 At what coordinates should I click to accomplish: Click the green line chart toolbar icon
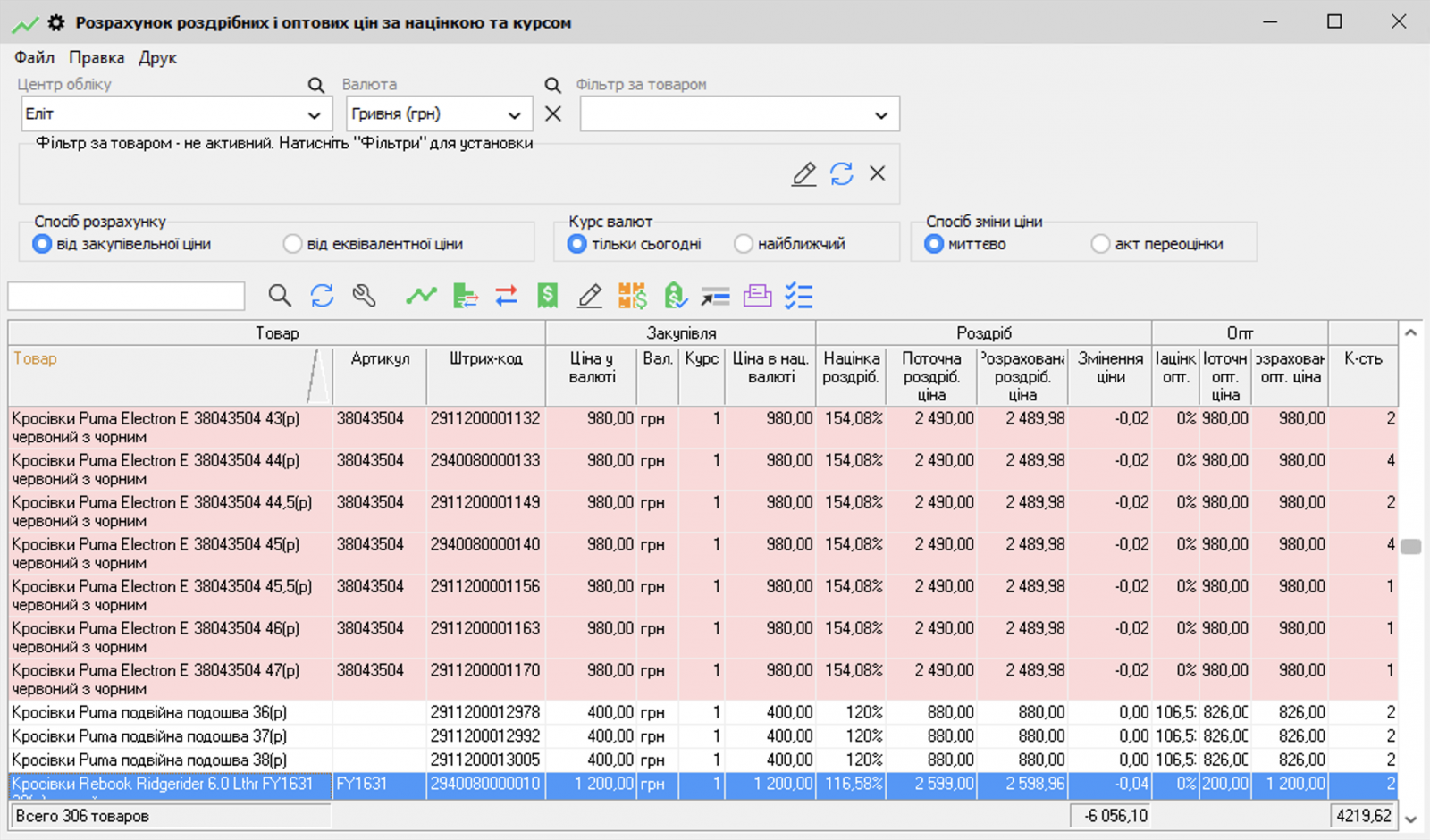421,296
